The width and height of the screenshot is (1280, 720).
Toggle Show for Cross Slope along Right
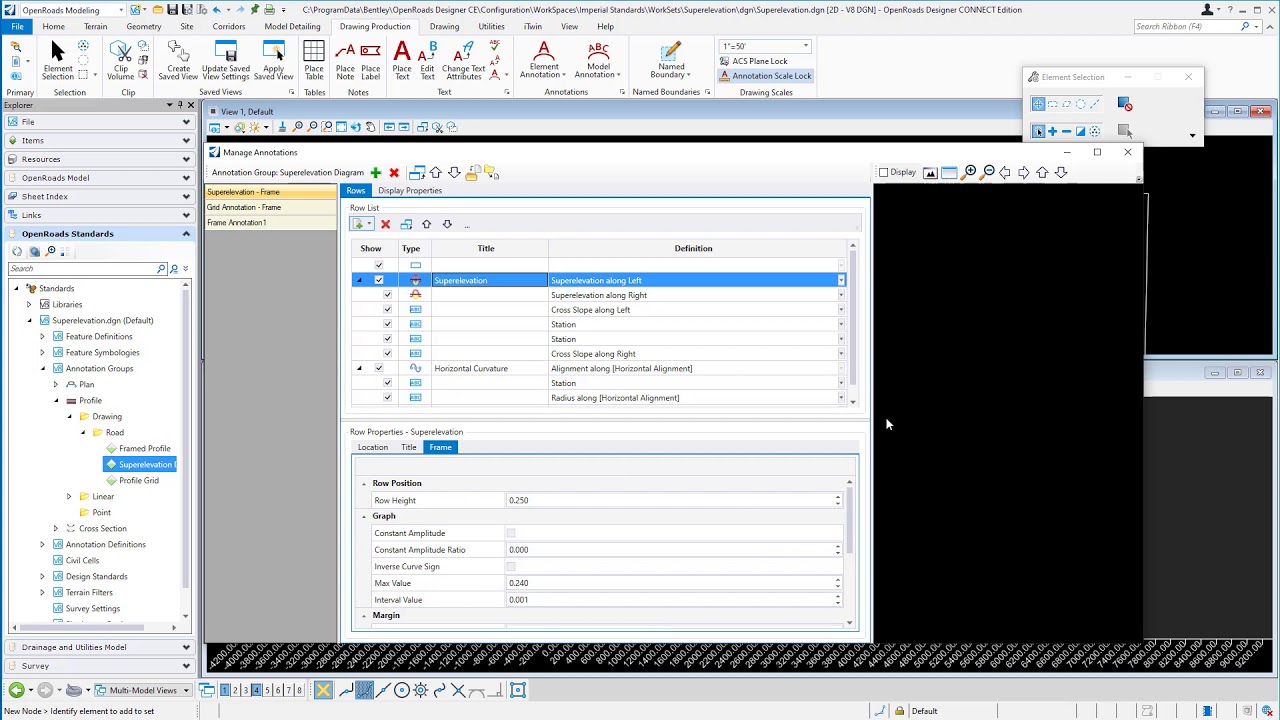[387, 353]
